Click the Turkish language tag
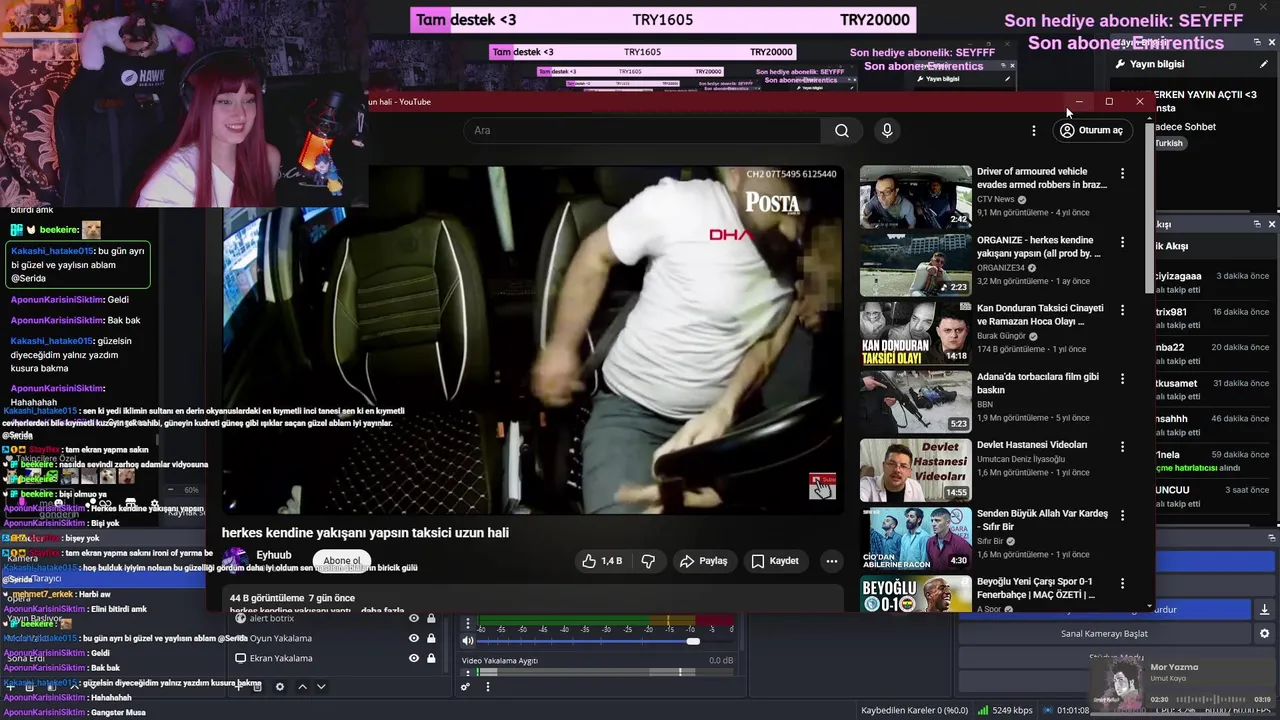Screen dimensions: 1280x720 (x=1168, y=143)
